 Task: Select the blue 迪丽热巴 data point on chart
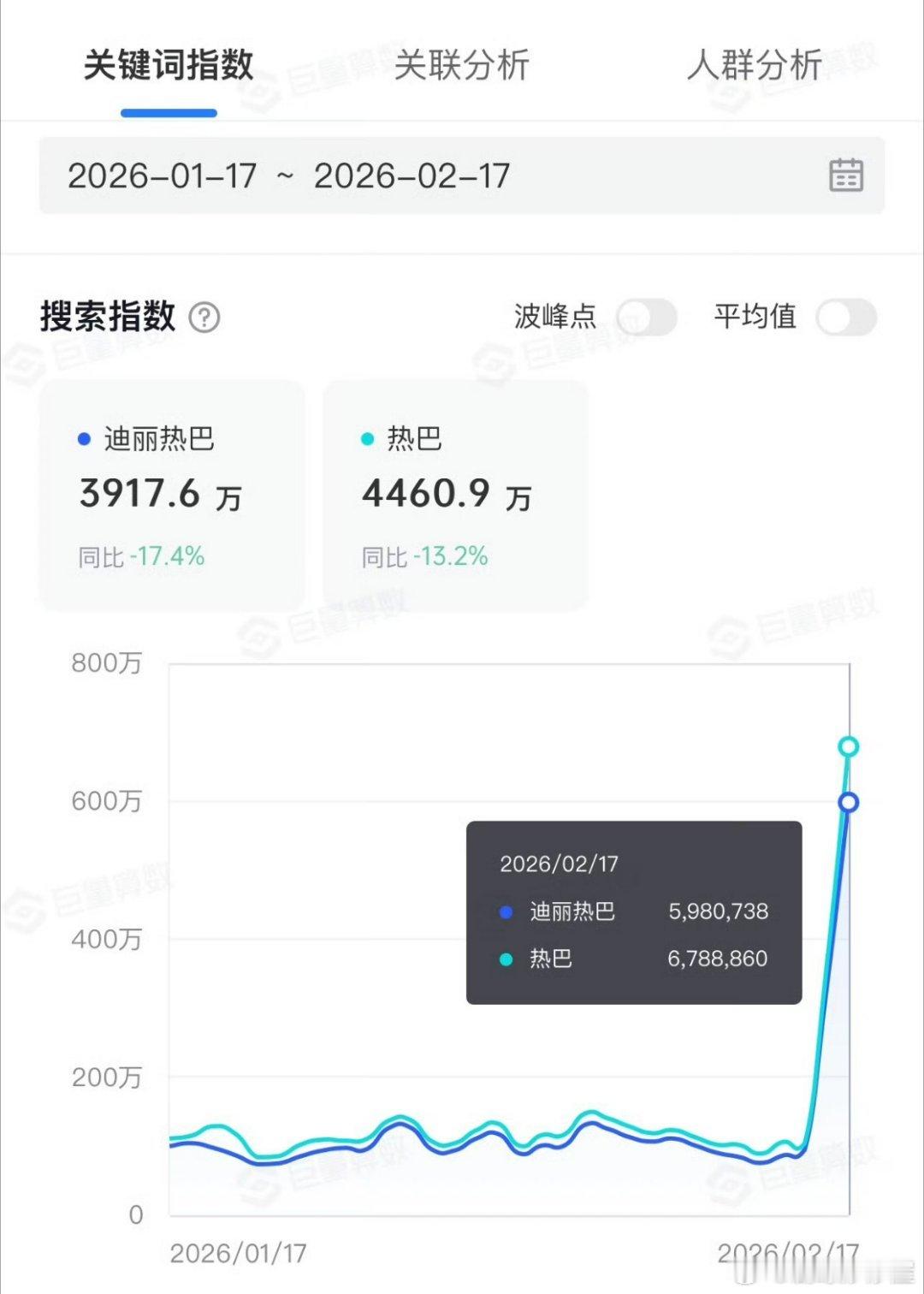tap(848, 802)
